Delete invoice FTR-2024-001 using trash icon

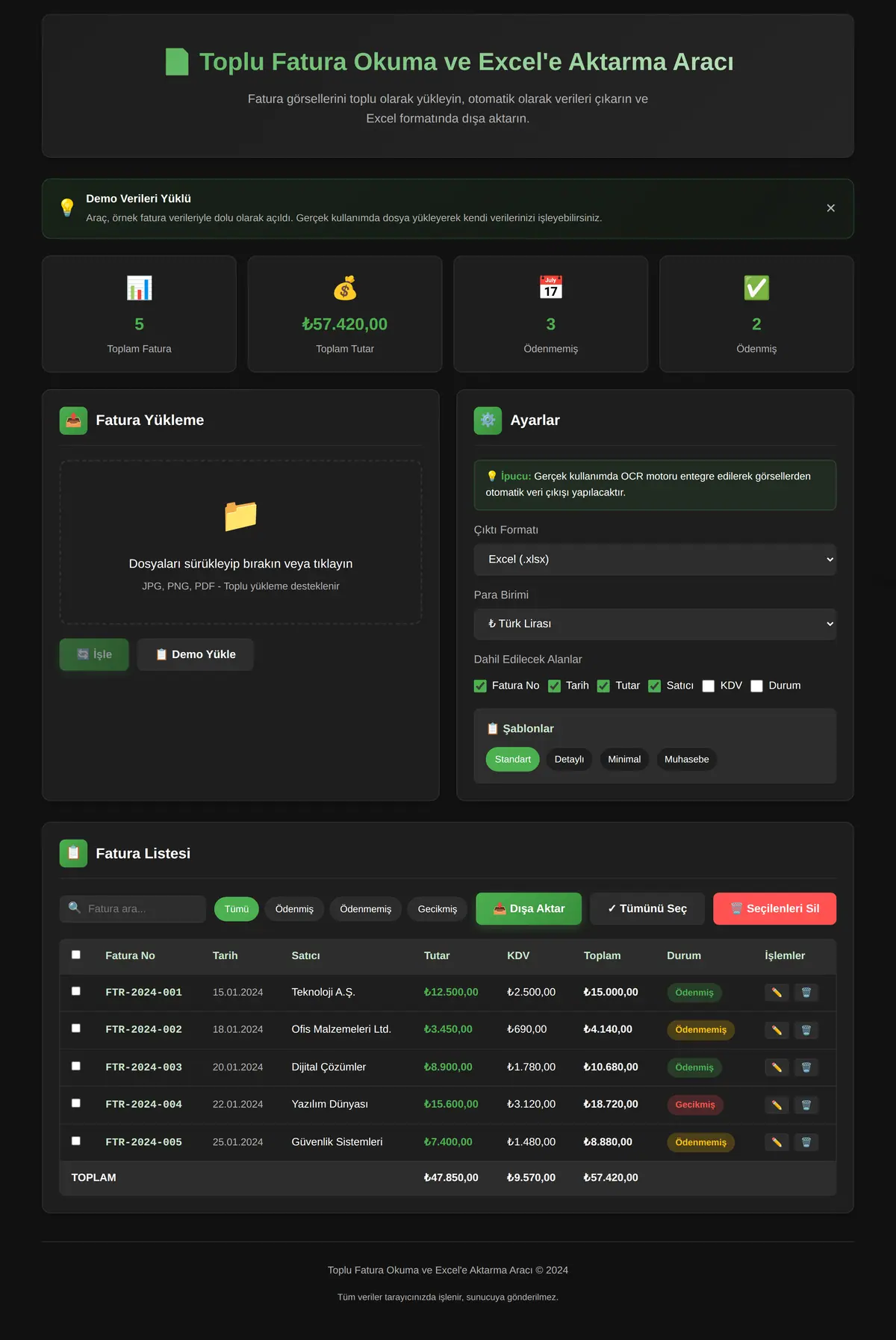[x=806, y=993]
